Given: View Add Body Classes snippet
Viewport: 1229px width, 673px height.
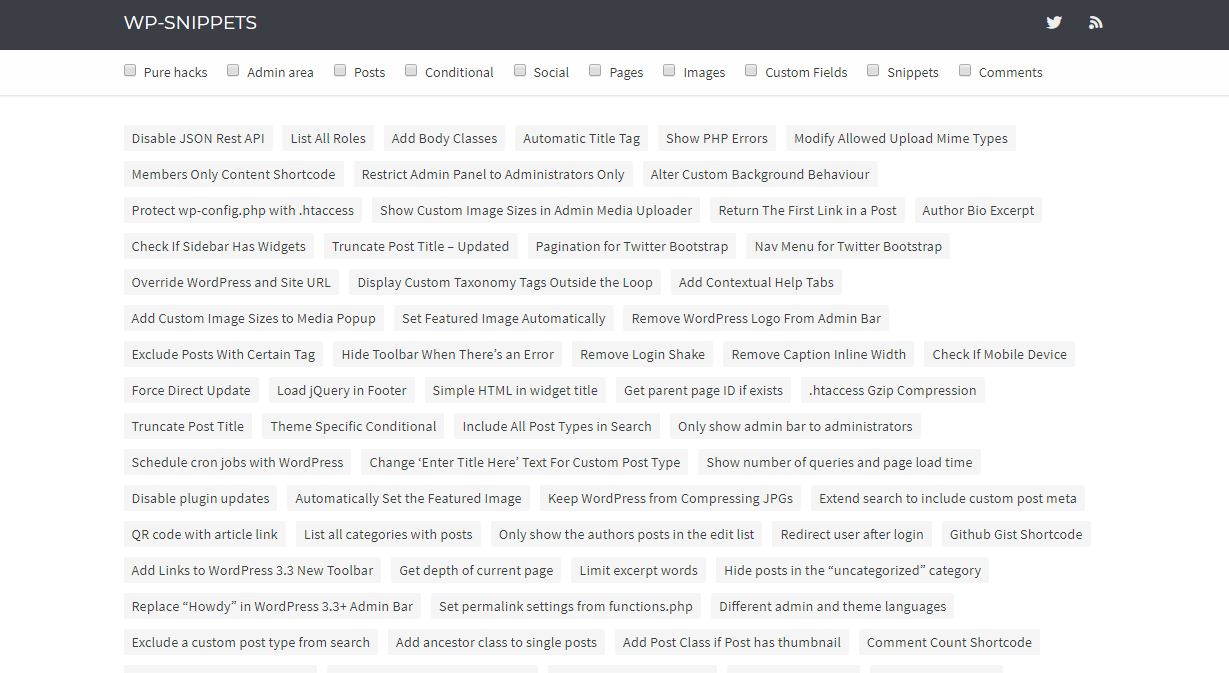Looking at the screenshot, I should (444, 138).
